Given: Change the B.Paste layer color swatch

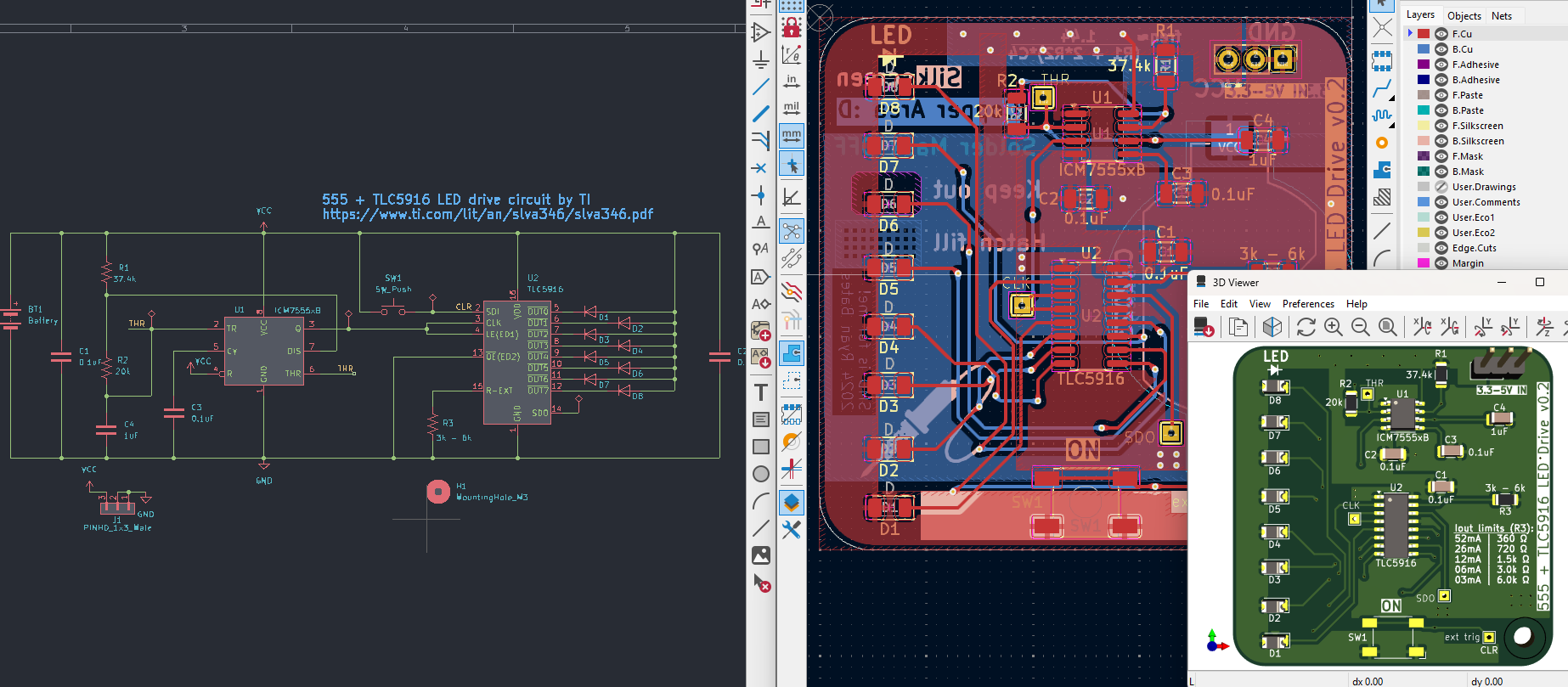Looking at the screenshot, I should 1424,110.
